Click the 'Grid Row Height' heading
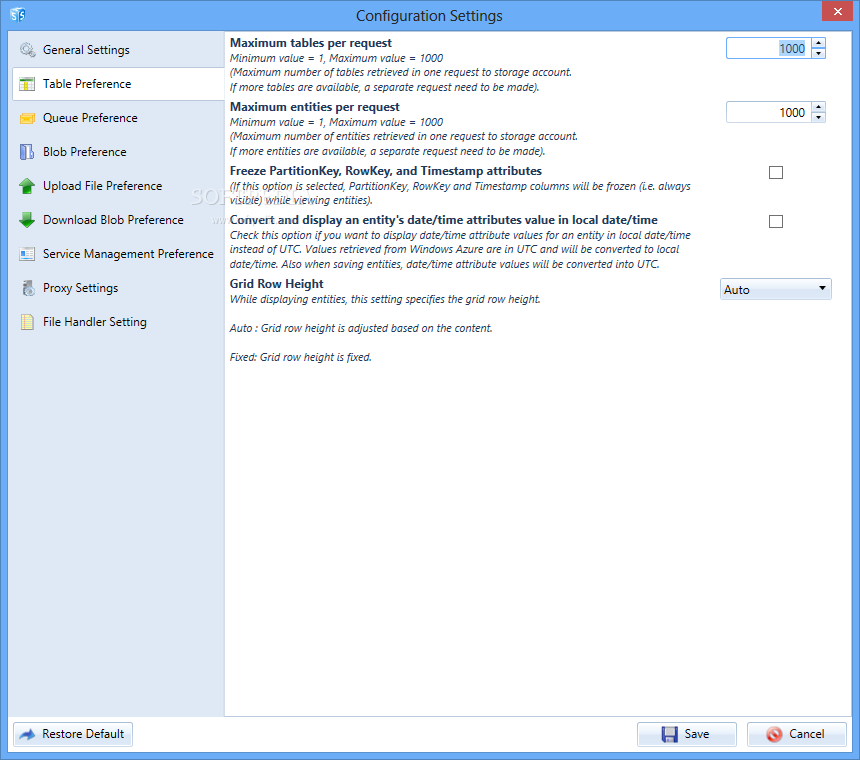Image resolution: width=860 pixels, height=760 pixels. click(x=276, y=284)
